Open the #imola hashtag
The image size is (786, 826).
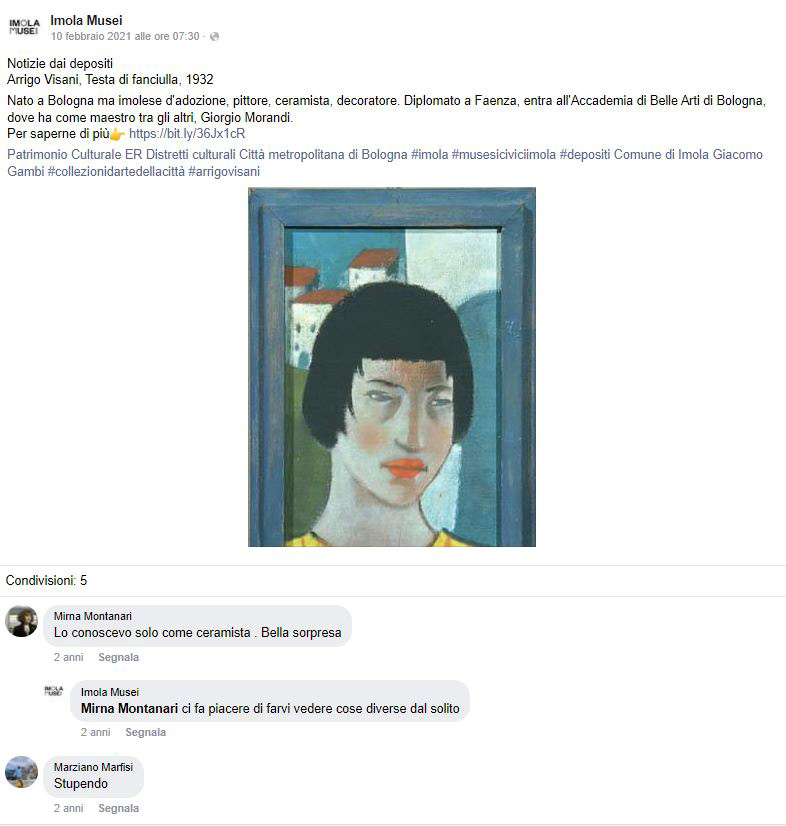point(429,154)
